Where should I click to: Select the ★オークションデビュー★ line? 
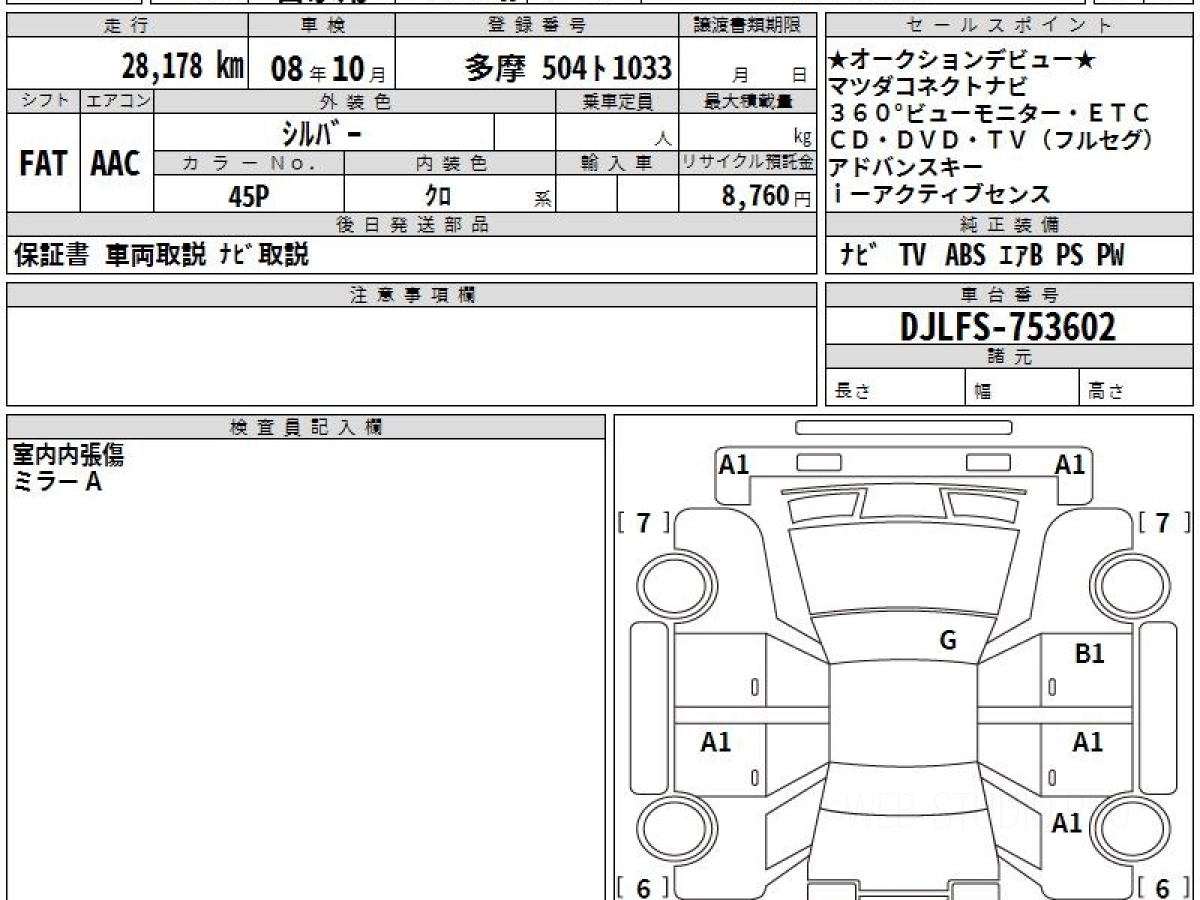tap(962, 62)
